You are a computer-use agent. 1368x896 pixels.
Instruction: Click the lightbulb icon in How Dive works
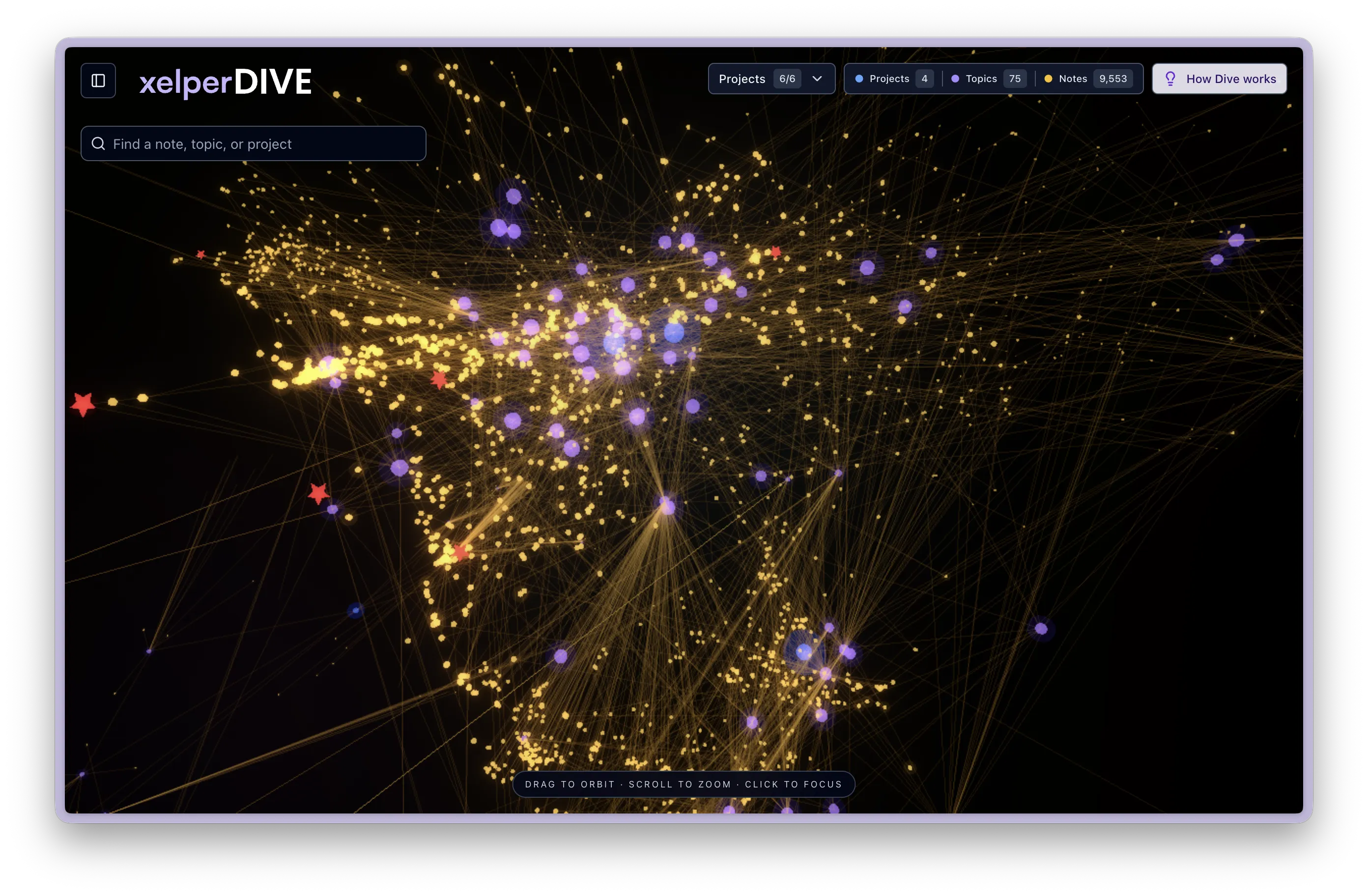click(1169, 79)
